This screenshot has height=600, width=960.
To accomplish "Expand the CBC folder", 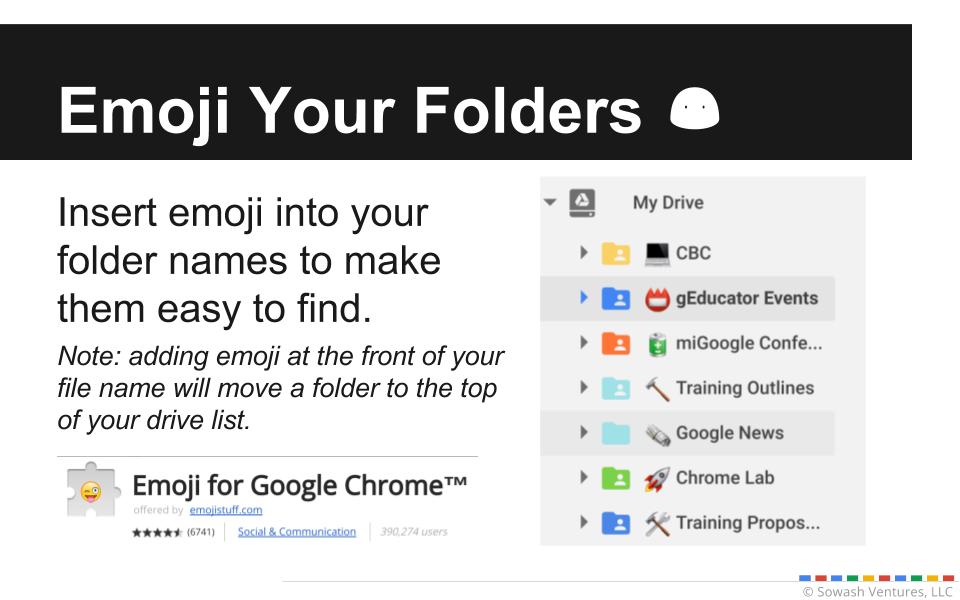I will (584, 253).
